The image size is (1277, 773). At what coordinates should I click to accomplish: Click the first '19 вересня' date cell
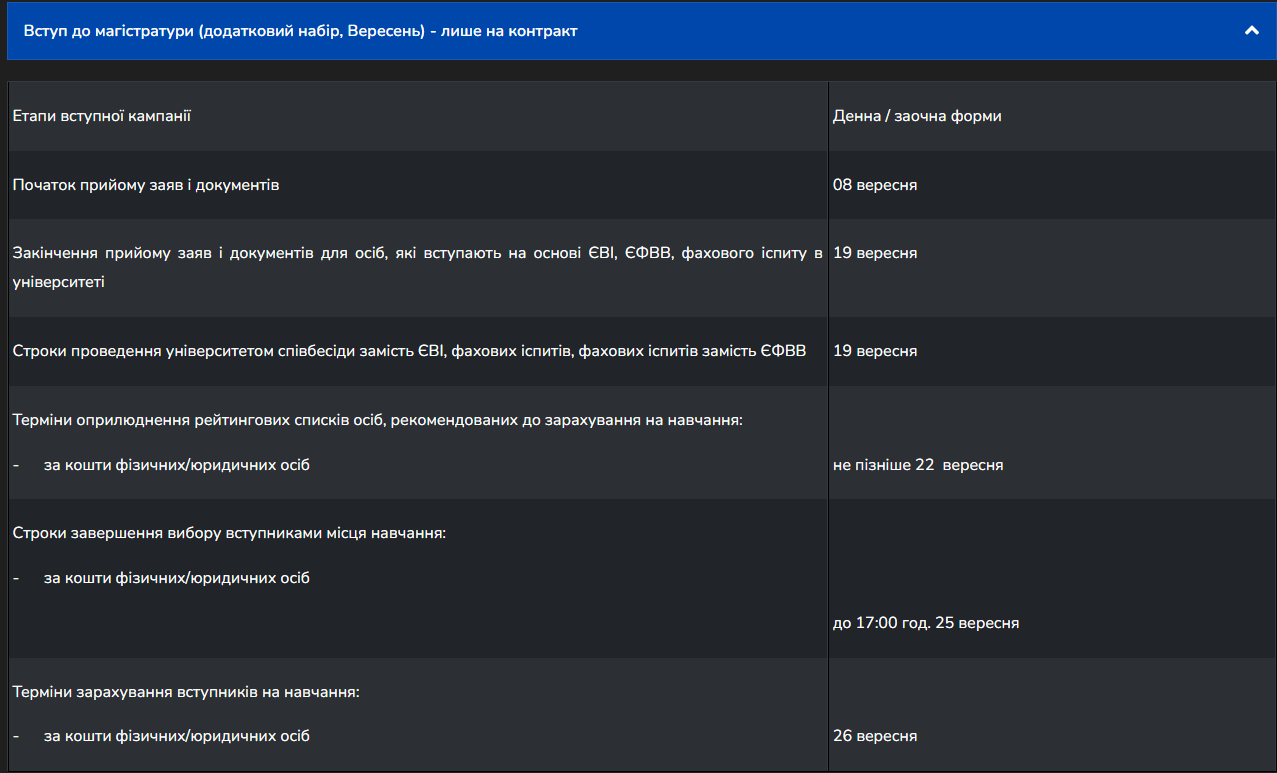coord(875,253)
